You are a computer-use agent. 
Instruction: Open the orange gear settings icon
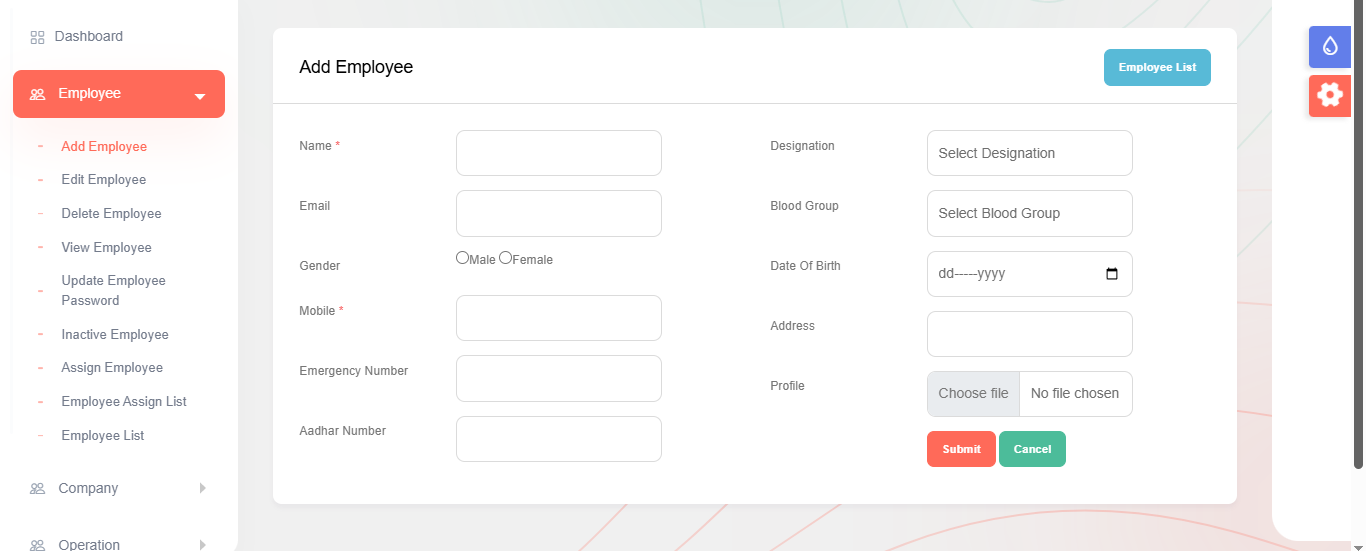[x=1329, y=95]
